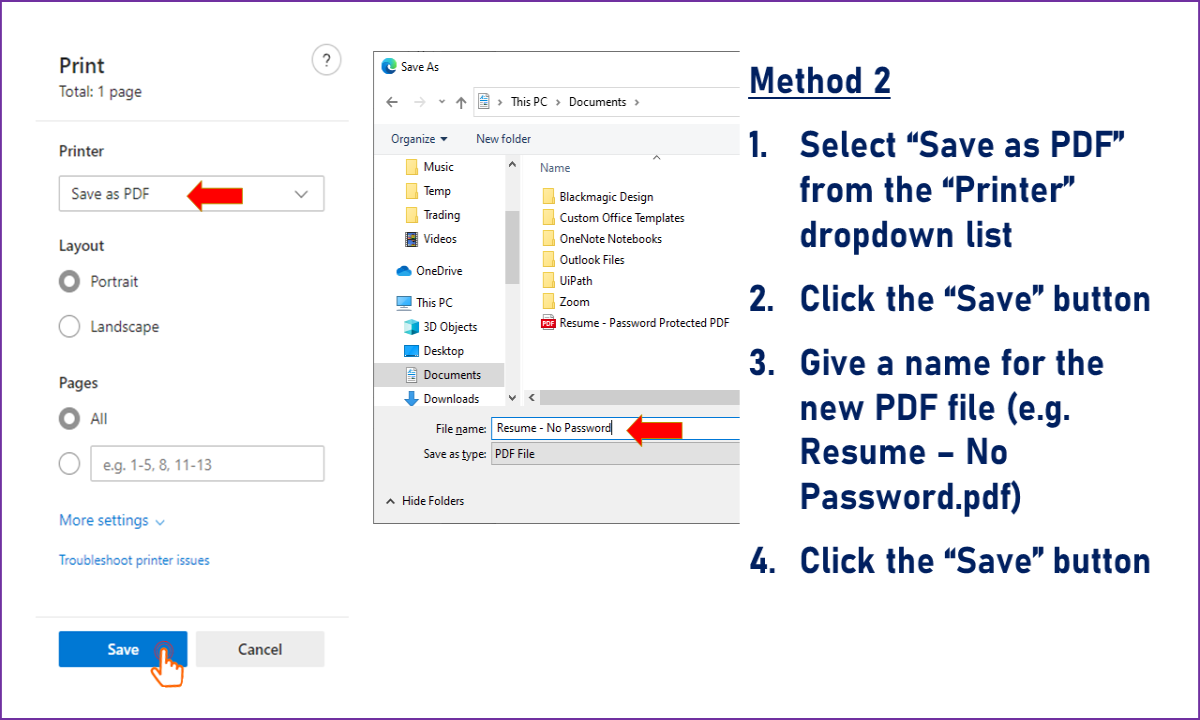Select the Landscape layout option

tap(69, 327)
